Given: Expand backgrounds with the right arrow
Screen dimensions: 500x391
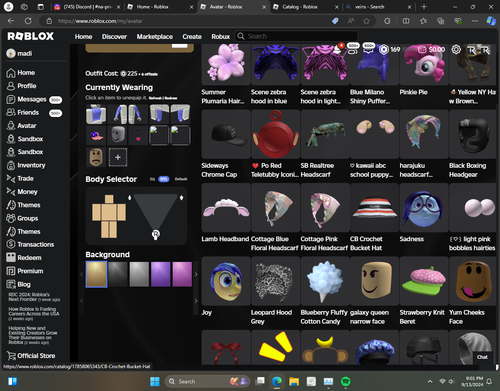Looking at the screenshot, I should tap(196, 274).
